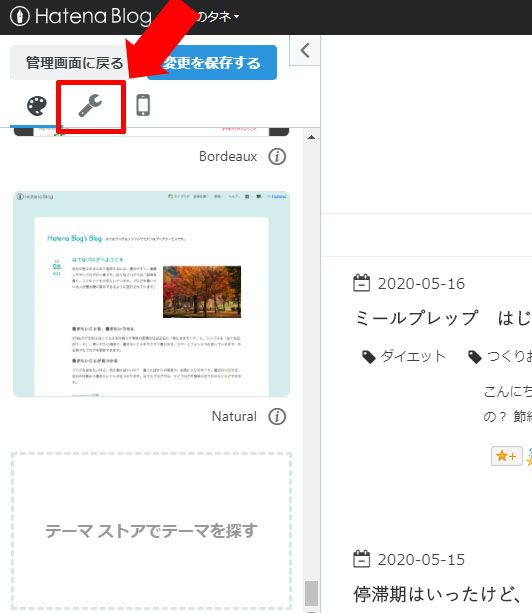Open the wrench customize tab
532x613 pixels.
90,106
